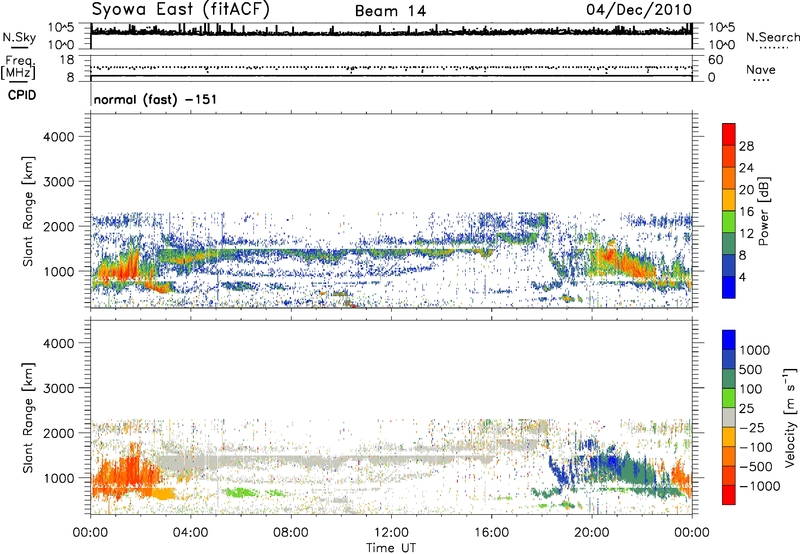Click the "28" tick on power colorbar
800x554 pixels.
[746, 146]
